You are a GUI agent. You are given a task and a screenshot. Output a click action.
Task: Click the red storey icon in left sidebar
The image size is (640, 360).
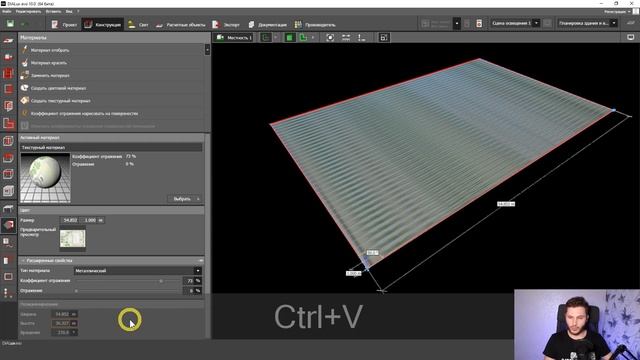point(8,89)
